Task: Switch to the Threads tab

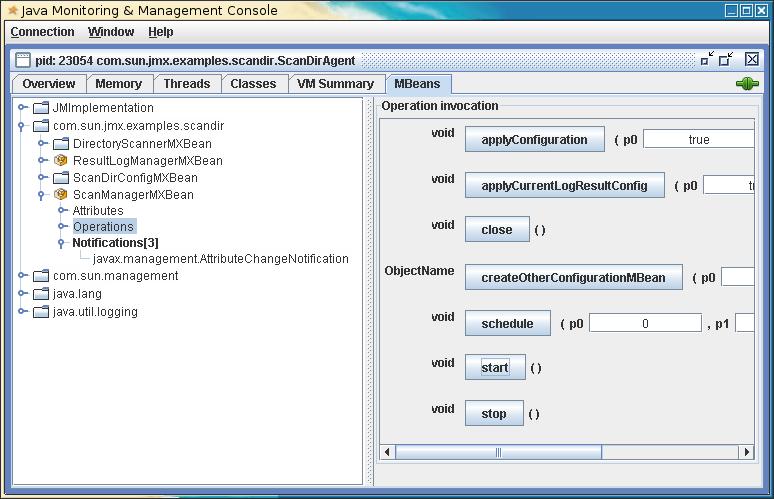Action: pyautogui.click(x=186, y=84)
